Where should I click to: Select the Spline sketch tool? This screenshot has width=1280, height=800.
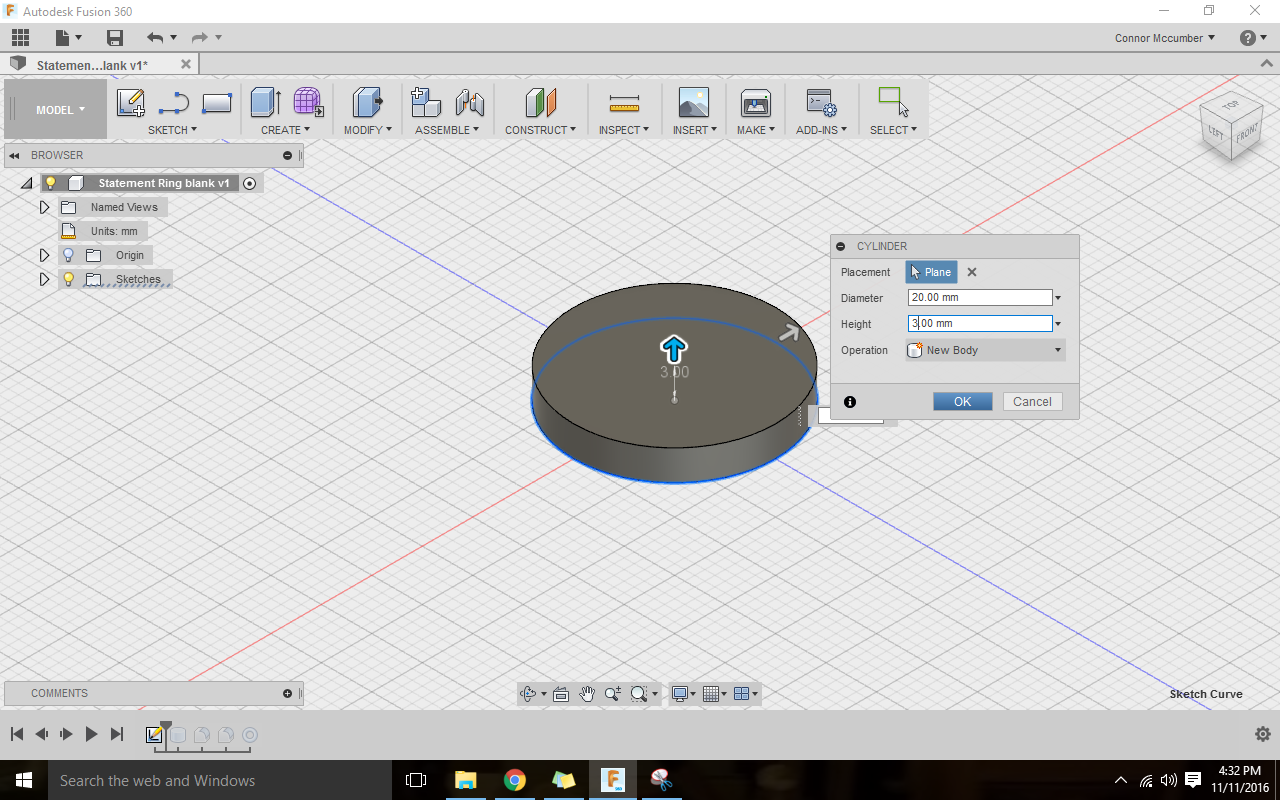(174, 103)
